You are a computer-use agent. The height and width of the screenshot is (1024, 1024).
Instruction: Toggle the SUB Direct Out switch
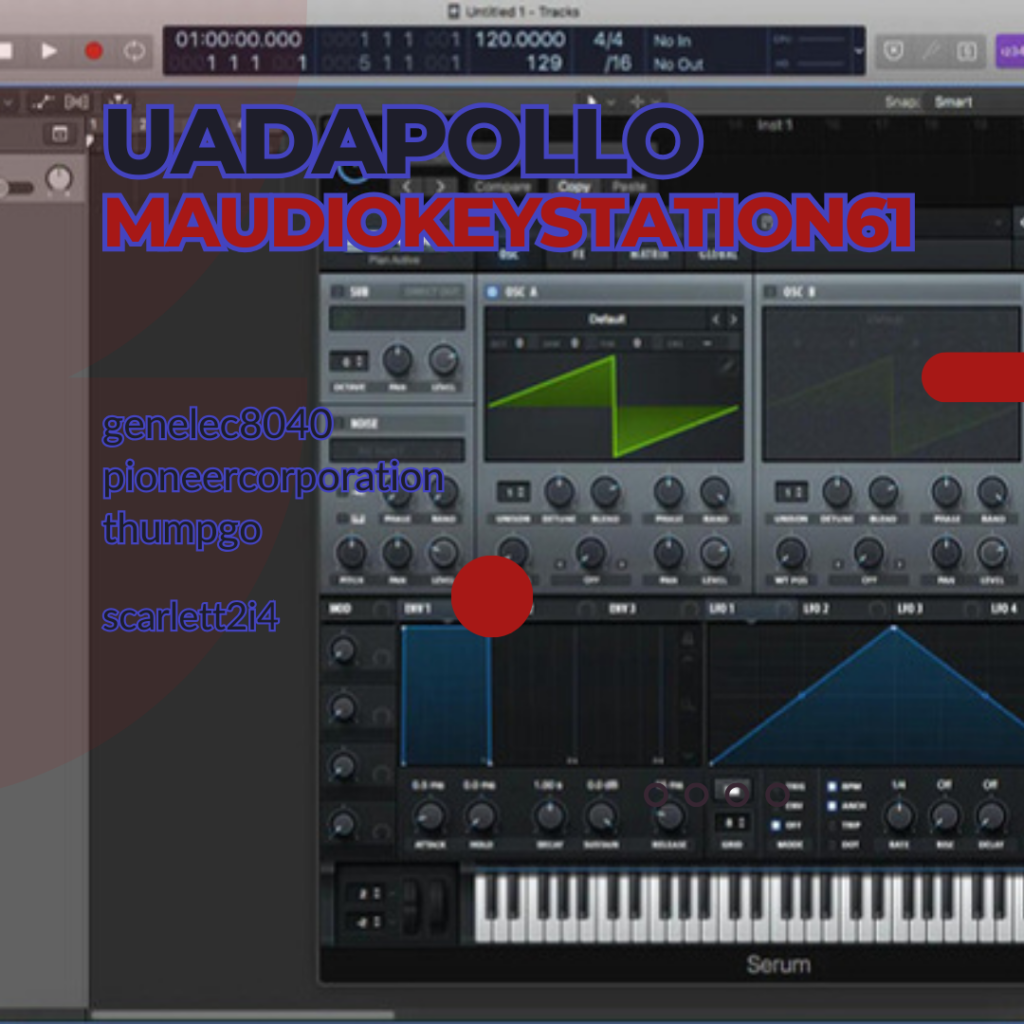coord(433,291)
